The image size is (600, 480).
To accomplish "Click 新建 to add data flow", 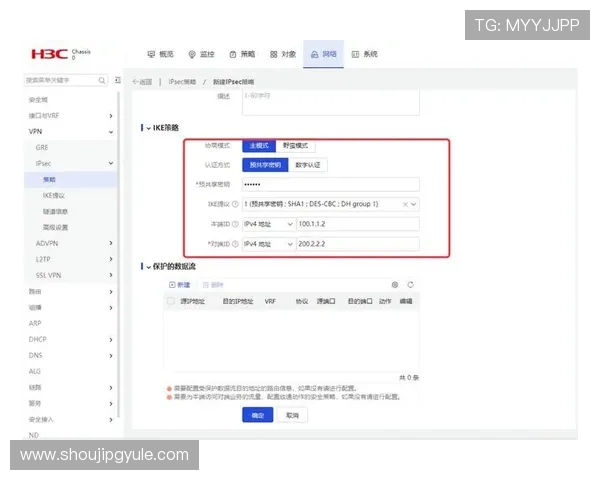I will (x=179, y=285).
